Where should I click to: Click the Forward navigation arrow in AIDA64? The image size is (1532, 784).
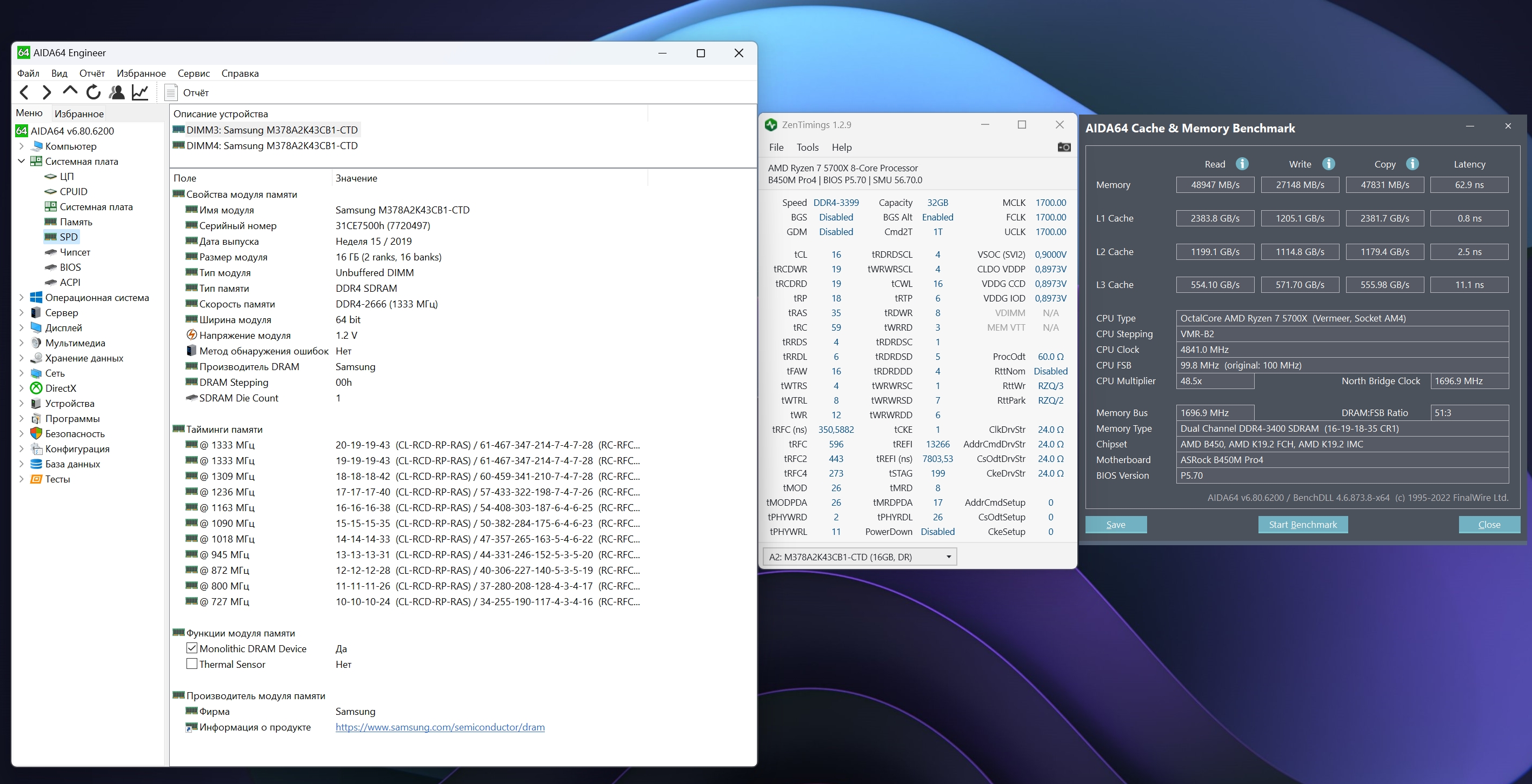[x=46, y=92]
